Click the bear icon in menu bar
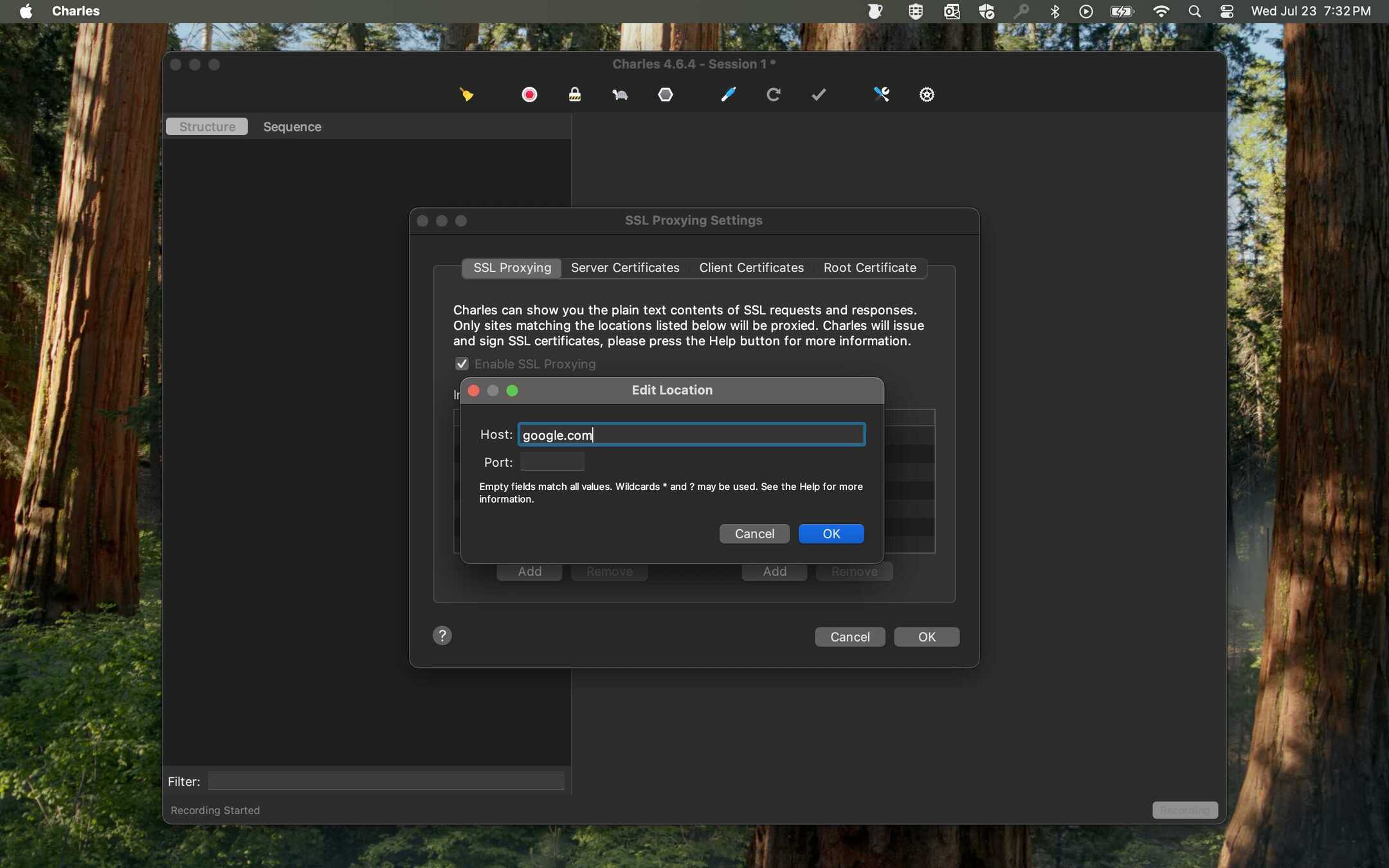The image size is (1389, 868). tap(875, 11)
